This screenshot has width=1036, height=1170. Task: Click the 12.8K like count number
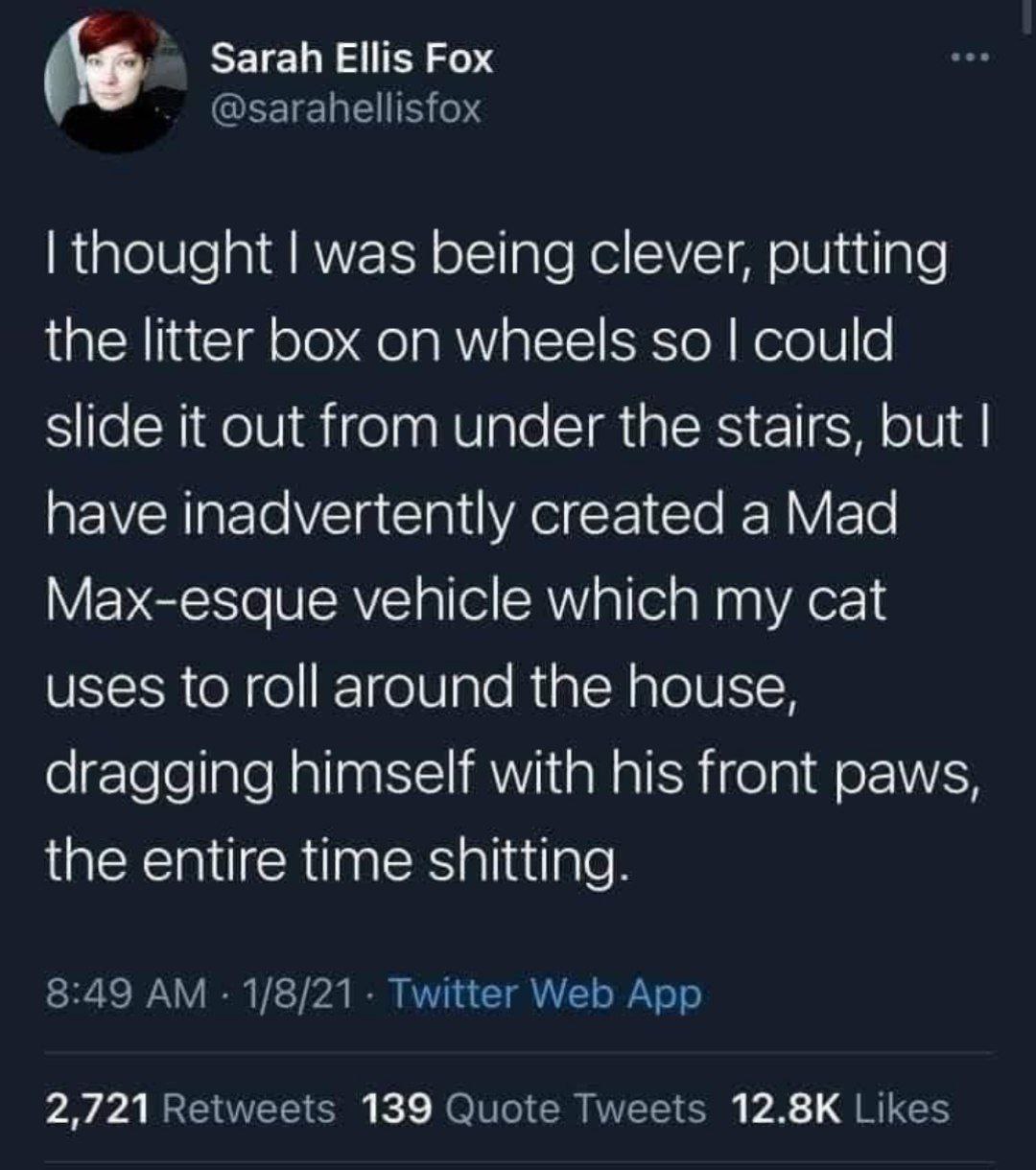[786, 1109]
